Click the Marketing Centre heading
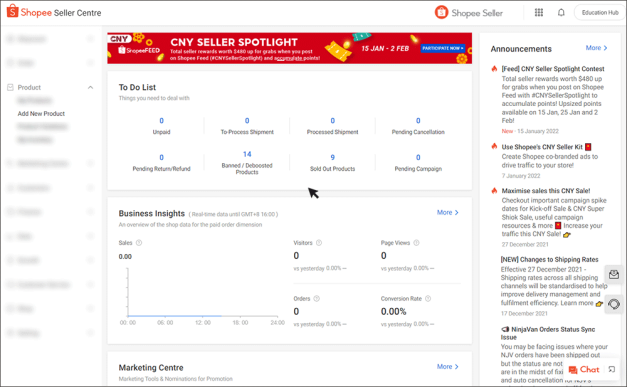 151,368
